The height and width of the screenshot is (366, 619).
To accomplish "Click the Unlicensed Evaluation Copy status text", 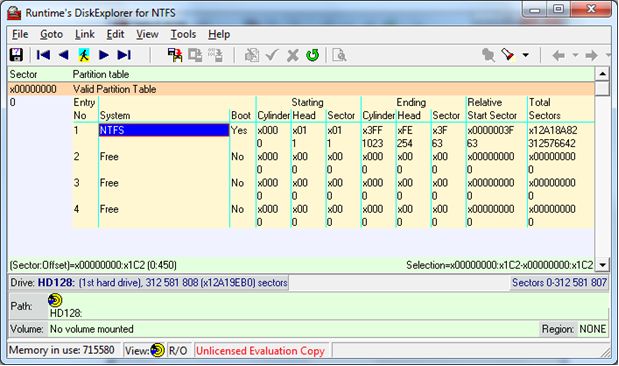I will pyautogui.click(x=261, y=351).
